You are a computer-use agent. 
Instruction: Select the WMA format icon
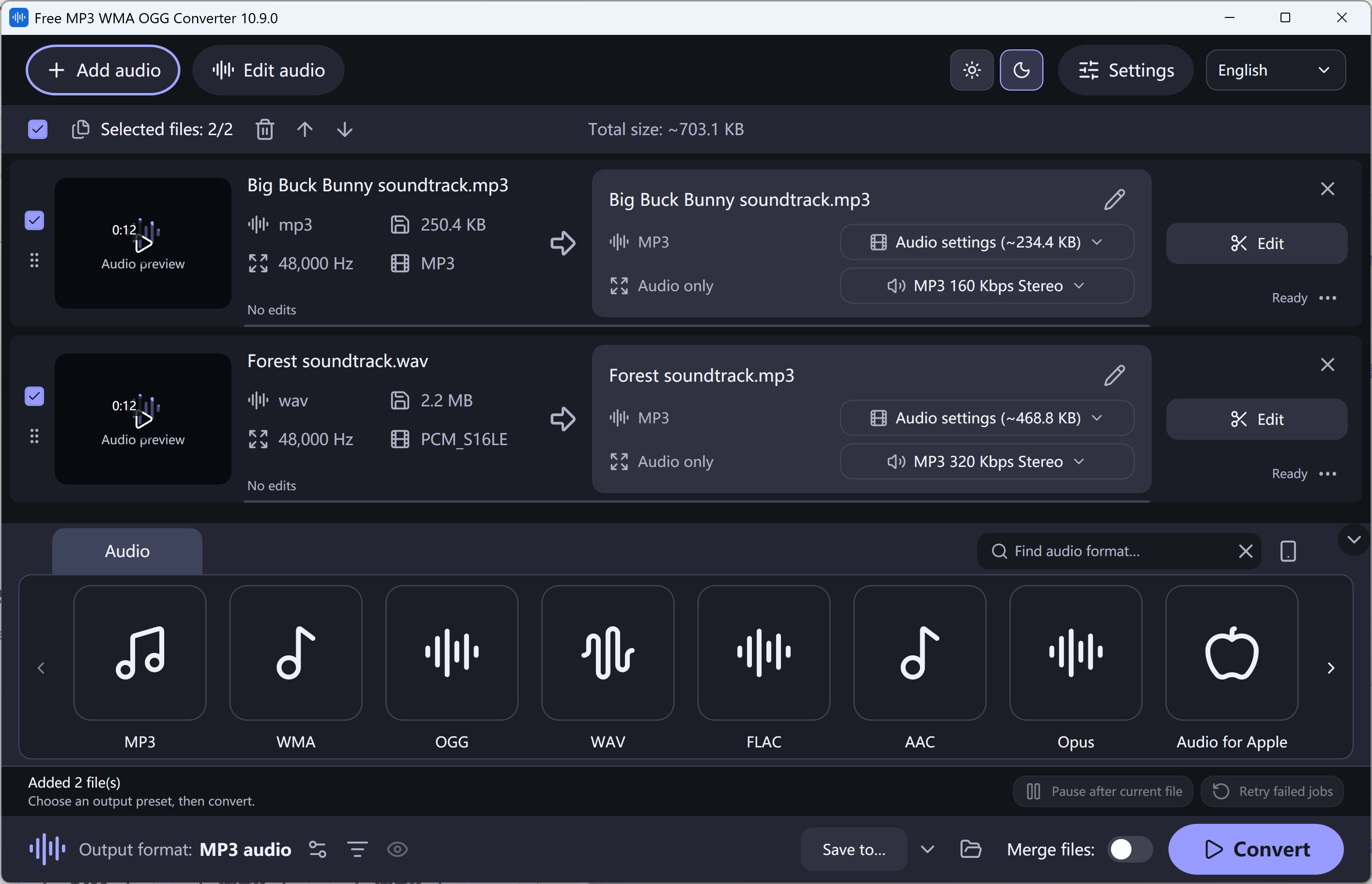(296, 652)
